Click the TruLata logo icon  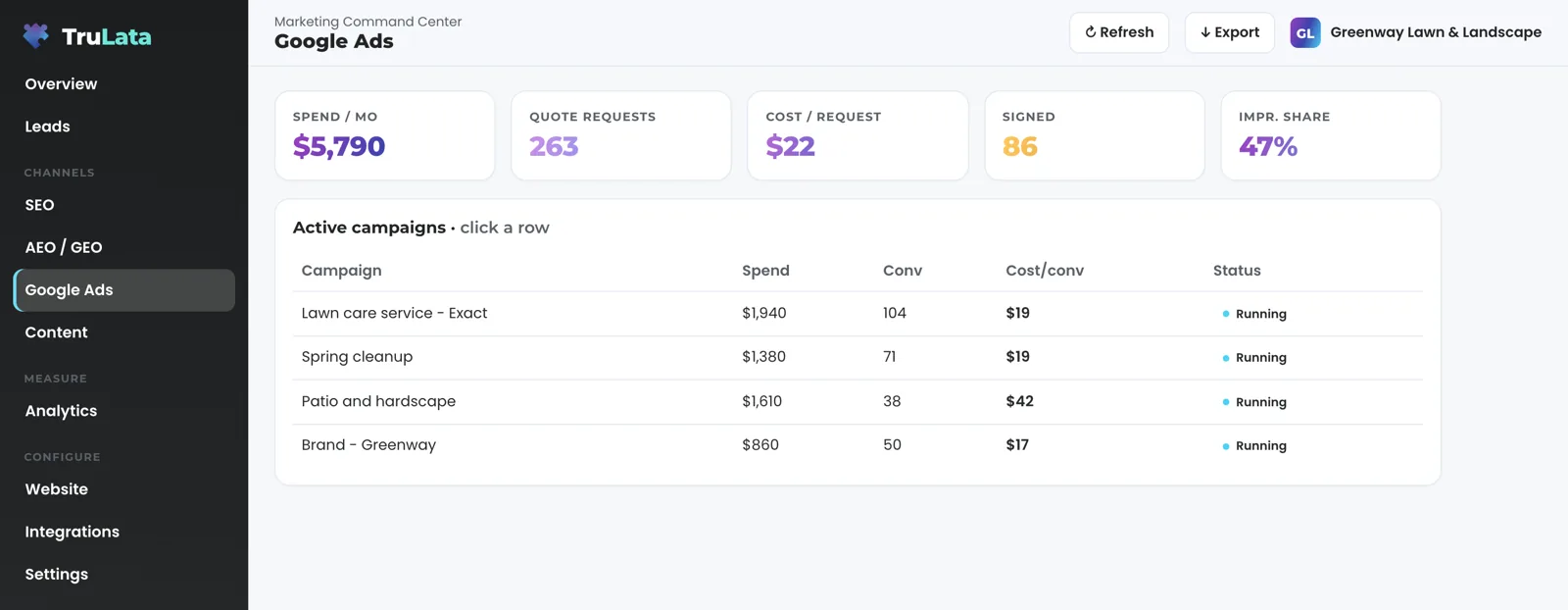point(36,36)
